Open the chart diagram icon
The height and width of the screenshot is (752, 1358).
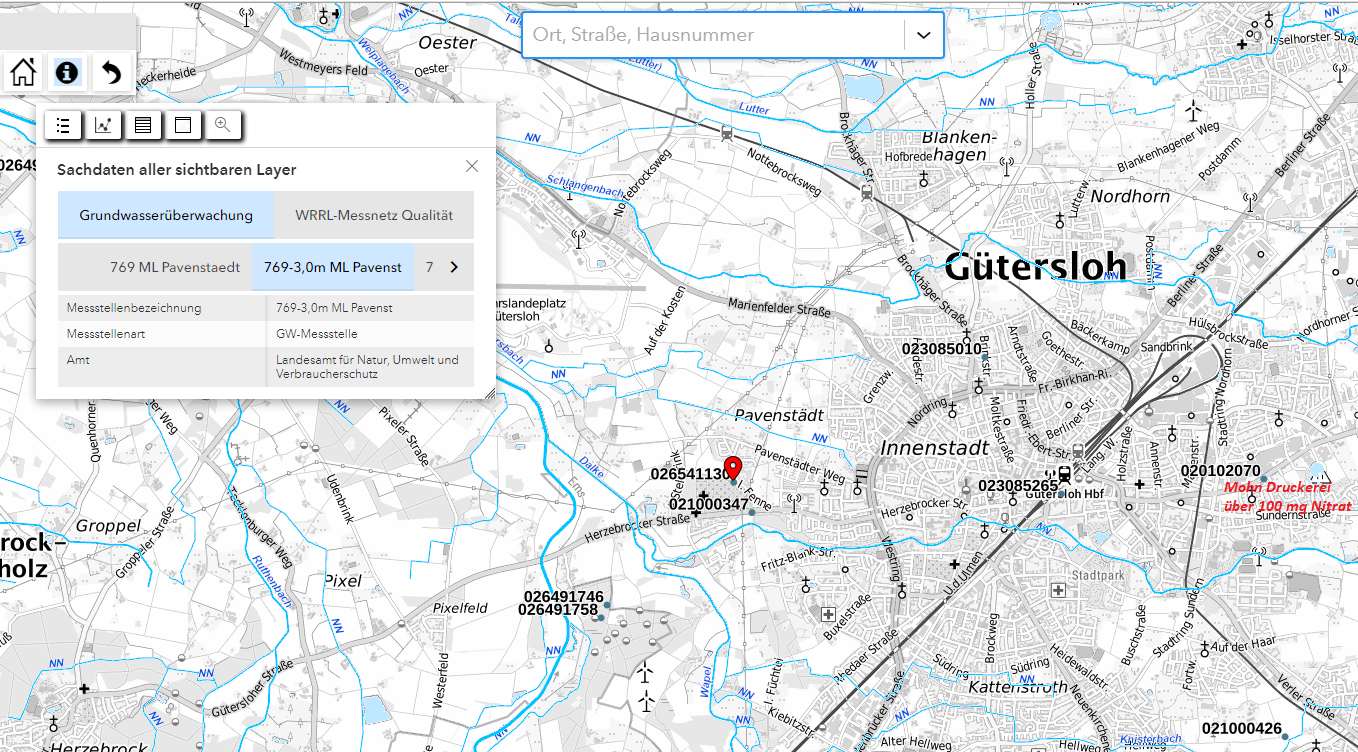[x=103, y=125]
